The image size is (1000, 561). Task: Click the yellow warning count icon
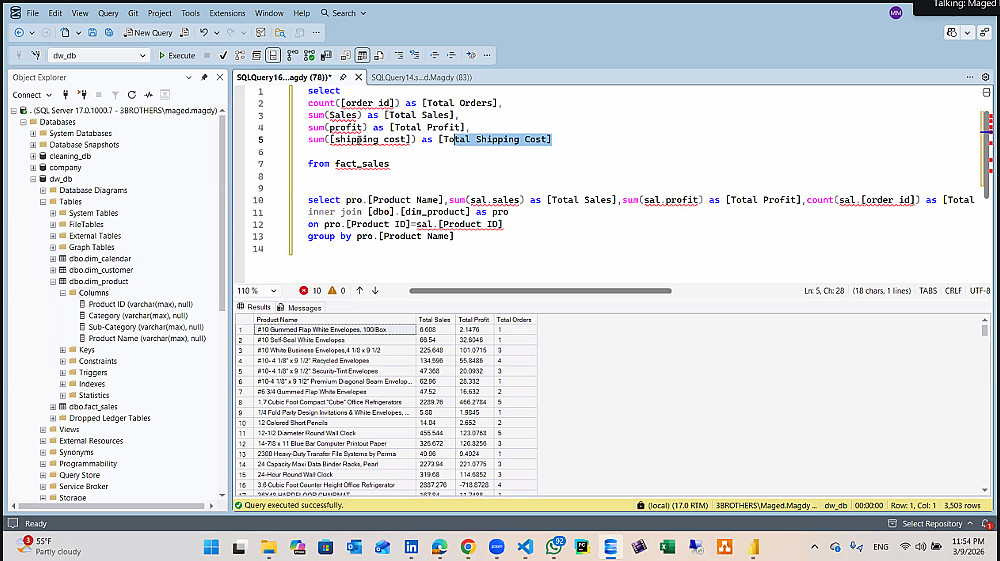click(332, 291)
